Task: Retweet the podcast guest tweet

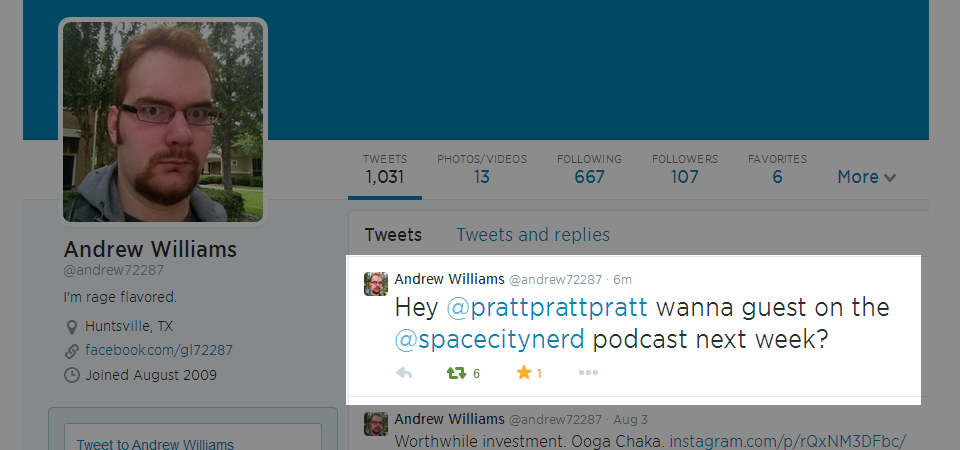Action: (457, 373)
